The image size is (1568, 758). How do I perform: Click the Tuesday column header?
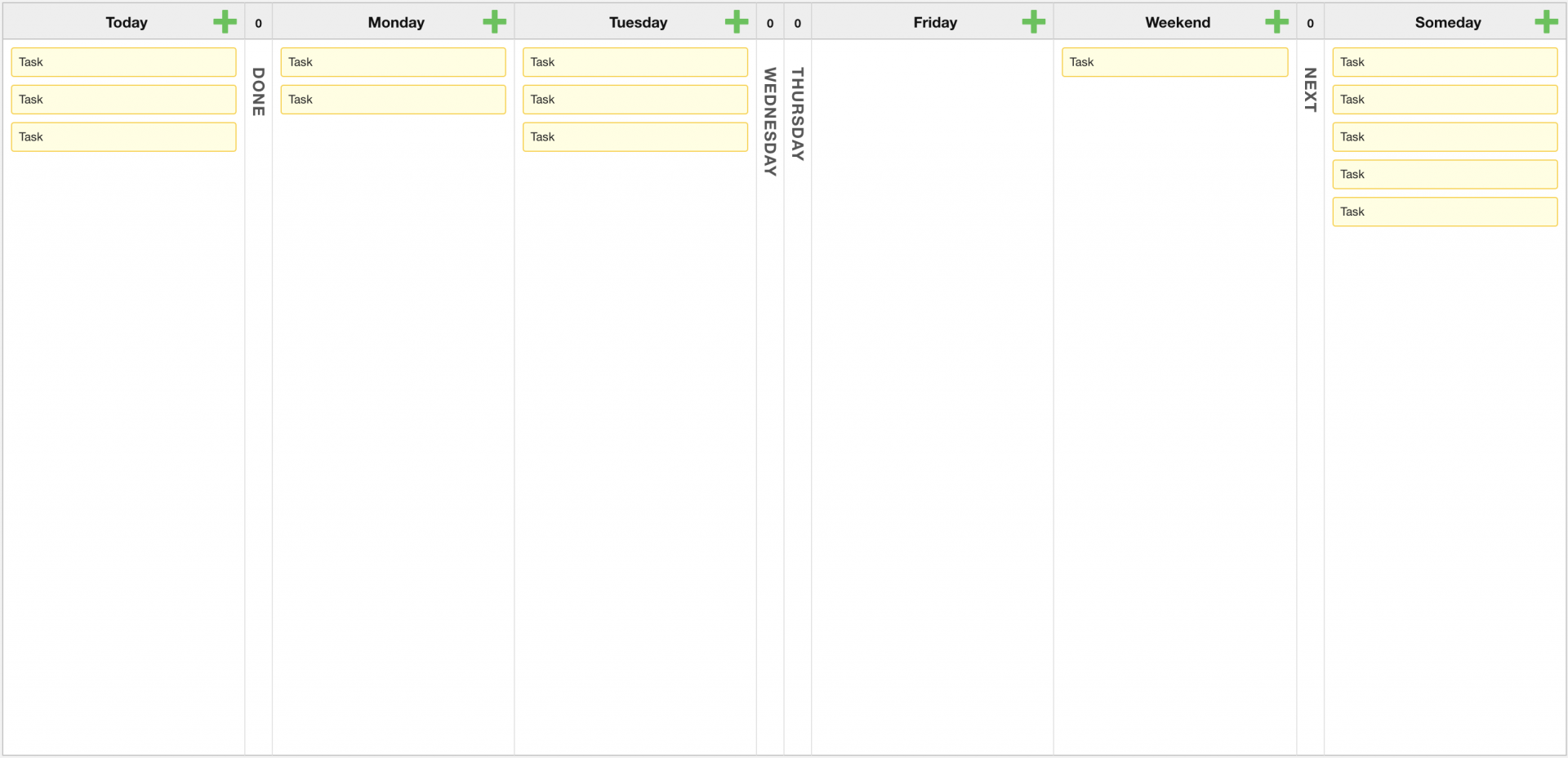click(x=639, y=23)
